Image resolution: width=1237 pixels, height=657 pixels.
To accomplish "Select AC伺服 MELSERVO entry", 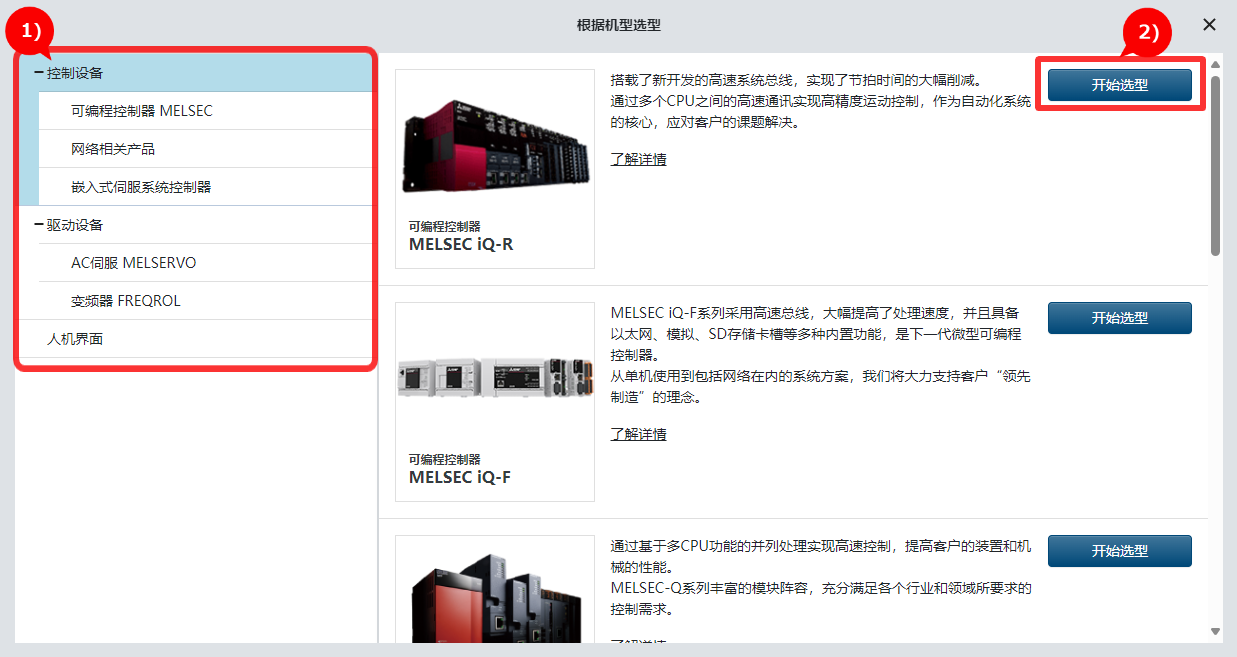I will [x=133, y=263].
